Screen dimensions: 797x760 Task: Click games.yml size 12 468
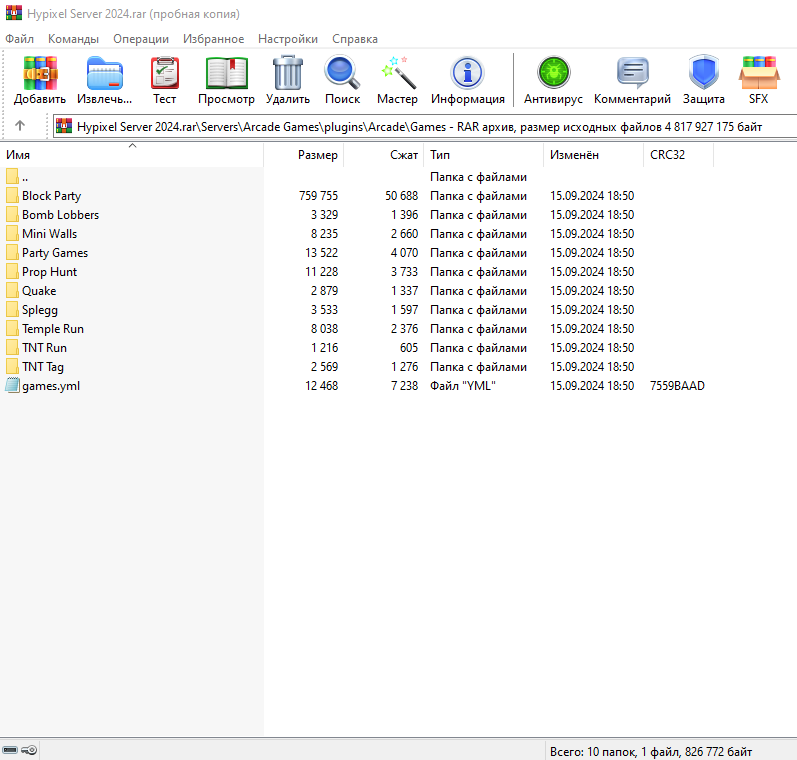coord(321,386)
